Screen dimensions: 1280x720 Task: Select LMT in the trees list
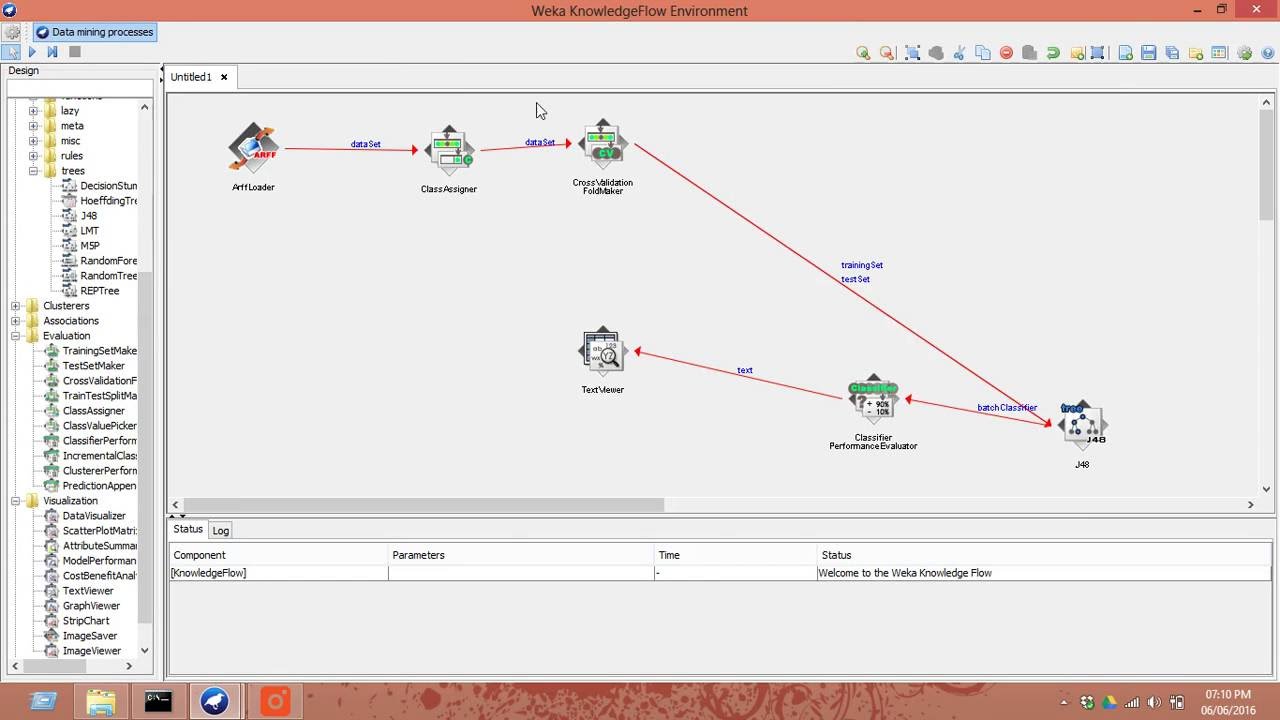tap(89, 231)
